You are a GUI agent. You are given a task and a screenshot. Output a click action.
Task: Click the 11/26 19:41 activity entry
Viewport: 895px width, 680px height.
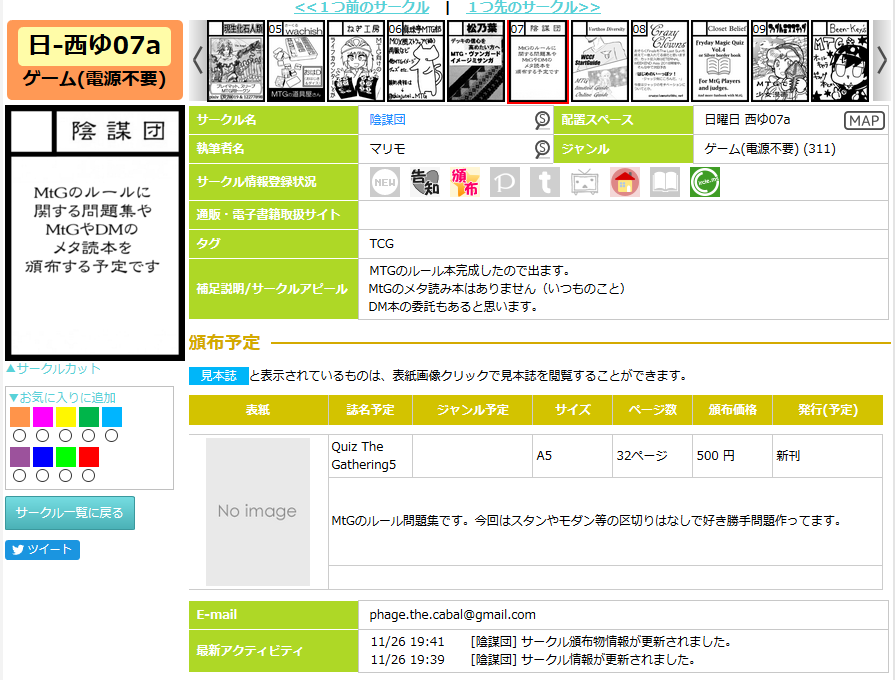click(x=551, y=642)
